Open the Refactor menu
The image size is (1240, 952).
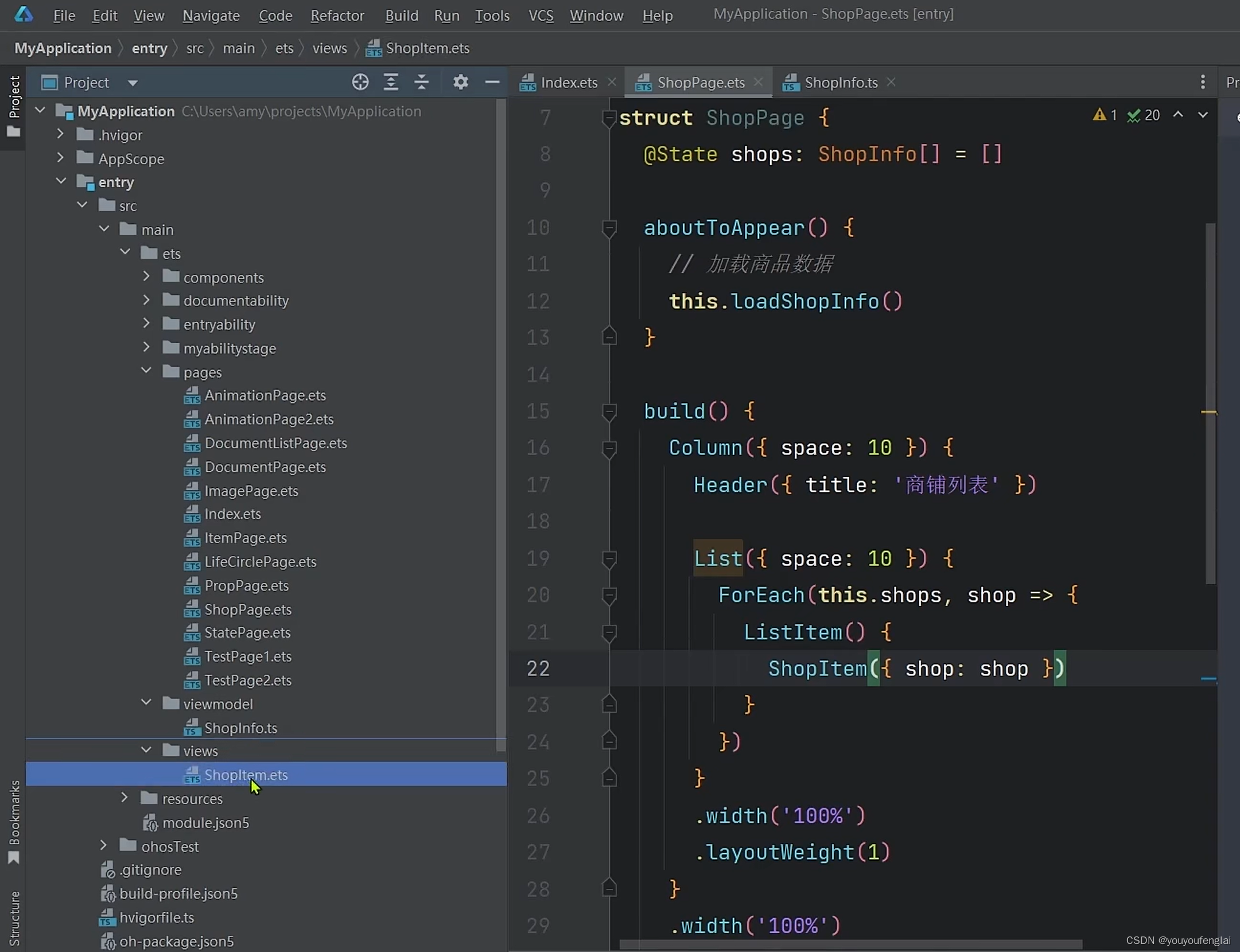[x=337, y=15]
